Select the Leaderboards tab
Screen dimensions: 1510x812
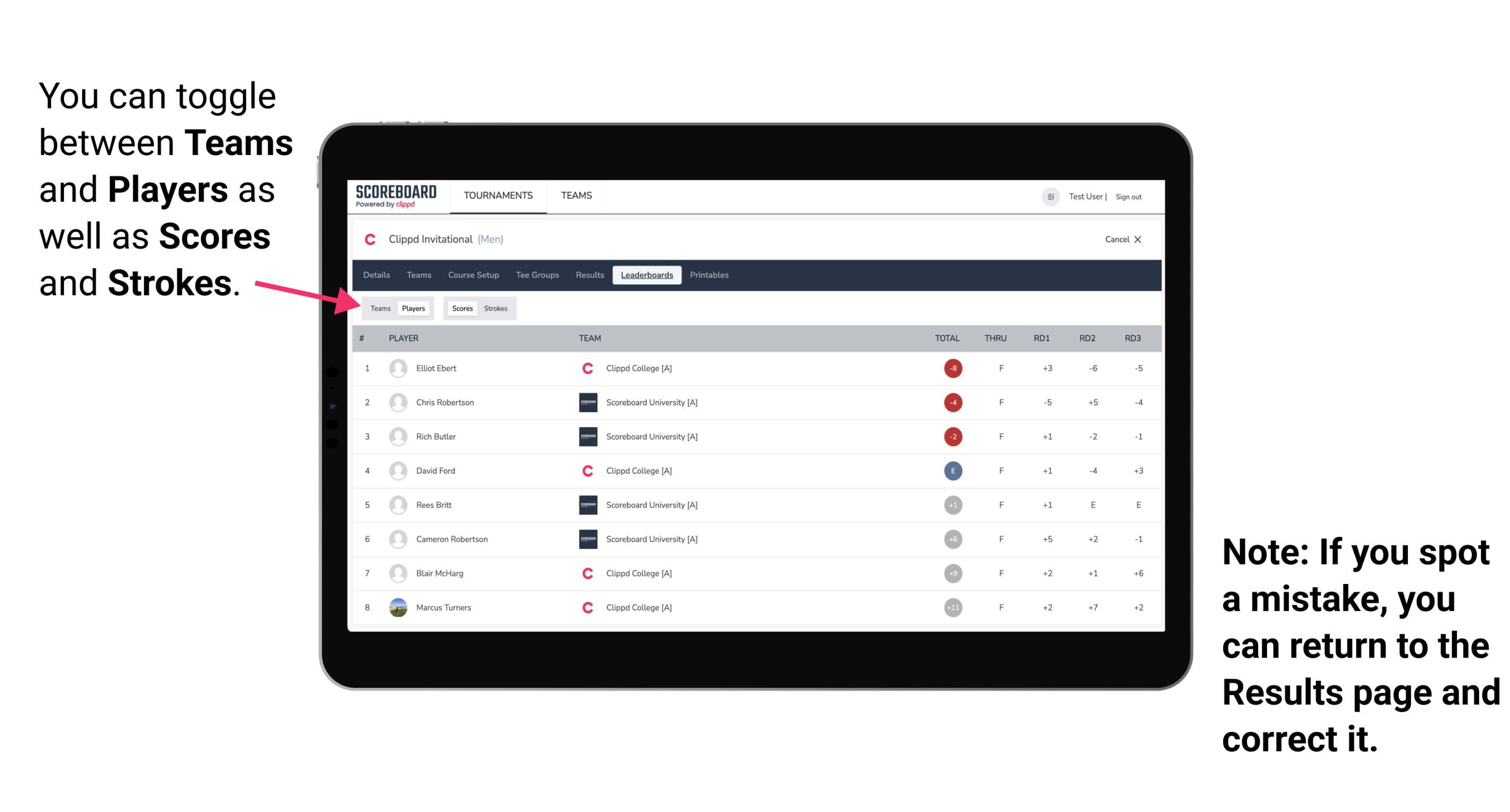[x=648, y=275]
